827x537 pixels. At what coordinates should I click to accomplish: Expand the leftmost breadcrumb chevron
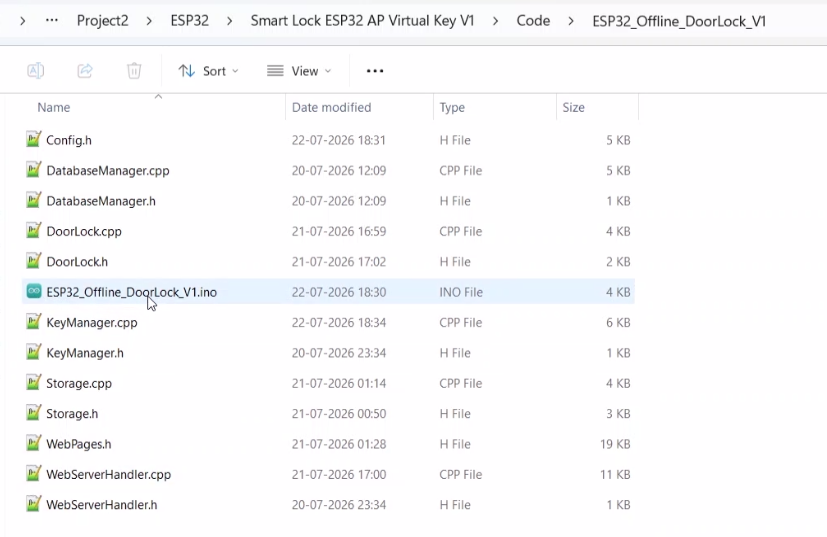click(22, 21)
